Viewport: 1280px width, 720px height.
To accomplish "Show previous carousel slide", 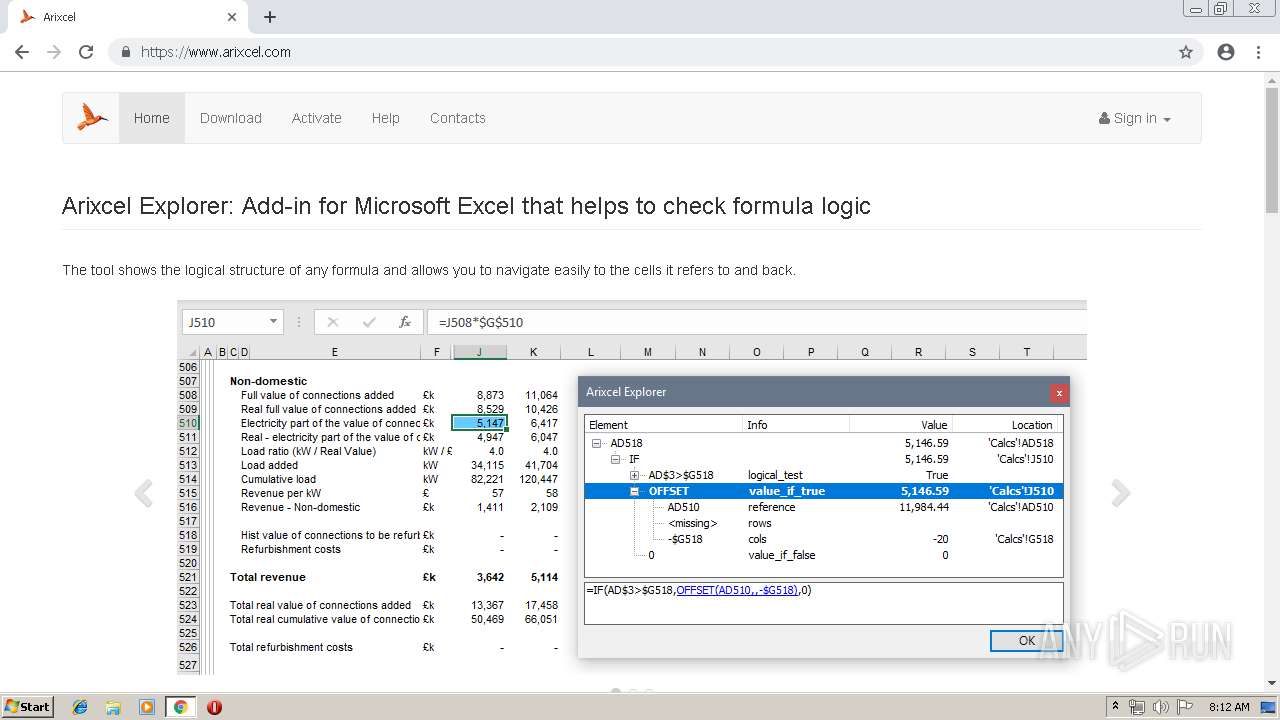I will click(144, 493).
